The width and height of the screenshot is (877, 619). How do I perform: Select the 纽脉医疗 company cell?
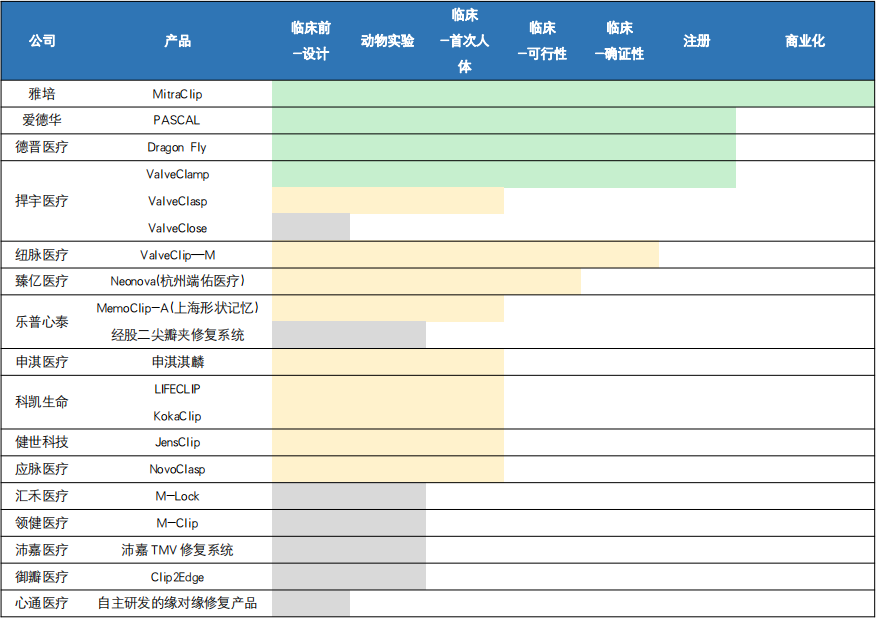coord(42,255)
